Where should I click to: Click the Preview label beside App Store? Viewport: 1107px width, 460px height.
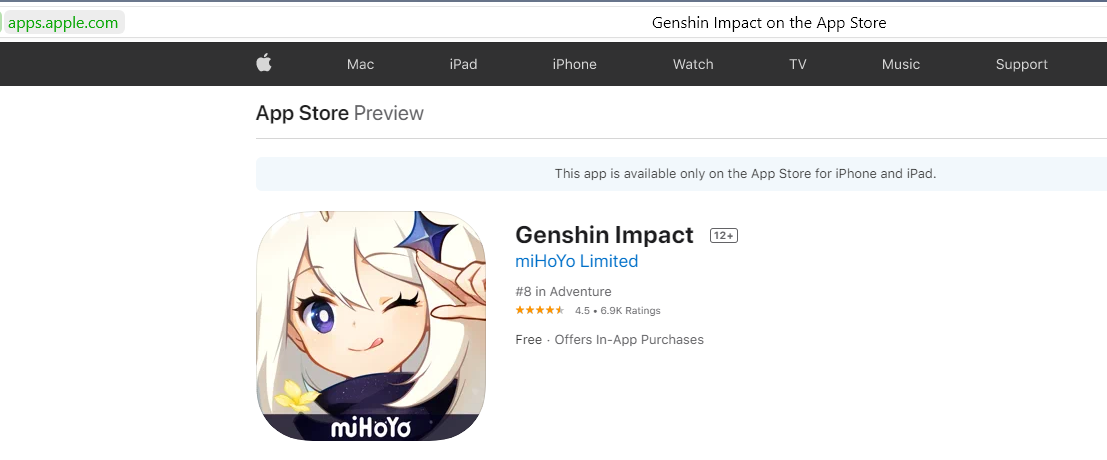coord(389,113)
